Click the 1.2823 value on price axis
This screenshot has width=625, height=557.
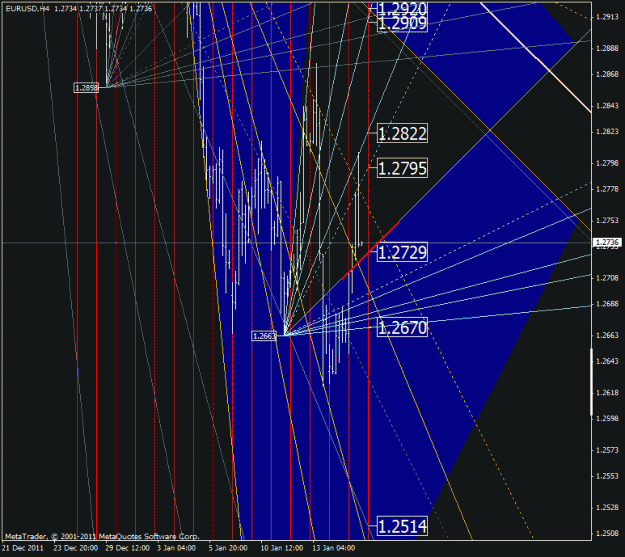(x=607, y=132)
